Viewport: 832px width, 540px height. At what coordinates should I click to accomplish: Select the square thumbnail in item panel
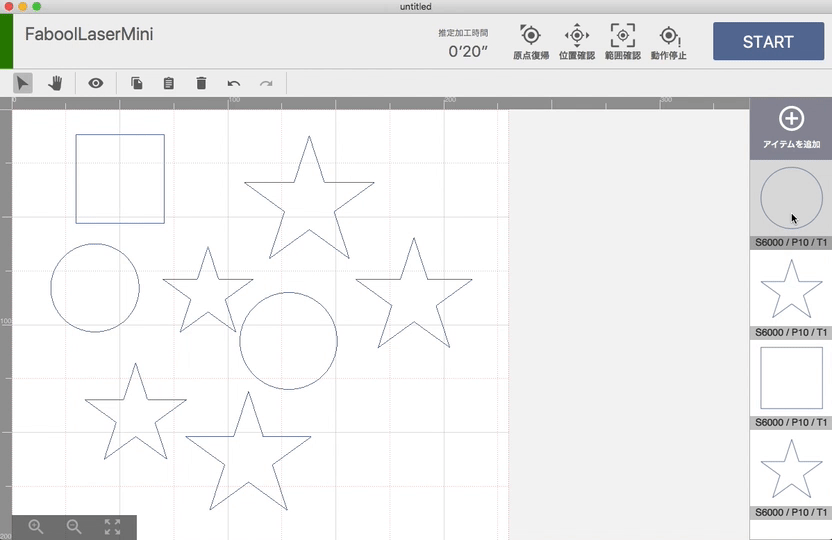[791, 378]
